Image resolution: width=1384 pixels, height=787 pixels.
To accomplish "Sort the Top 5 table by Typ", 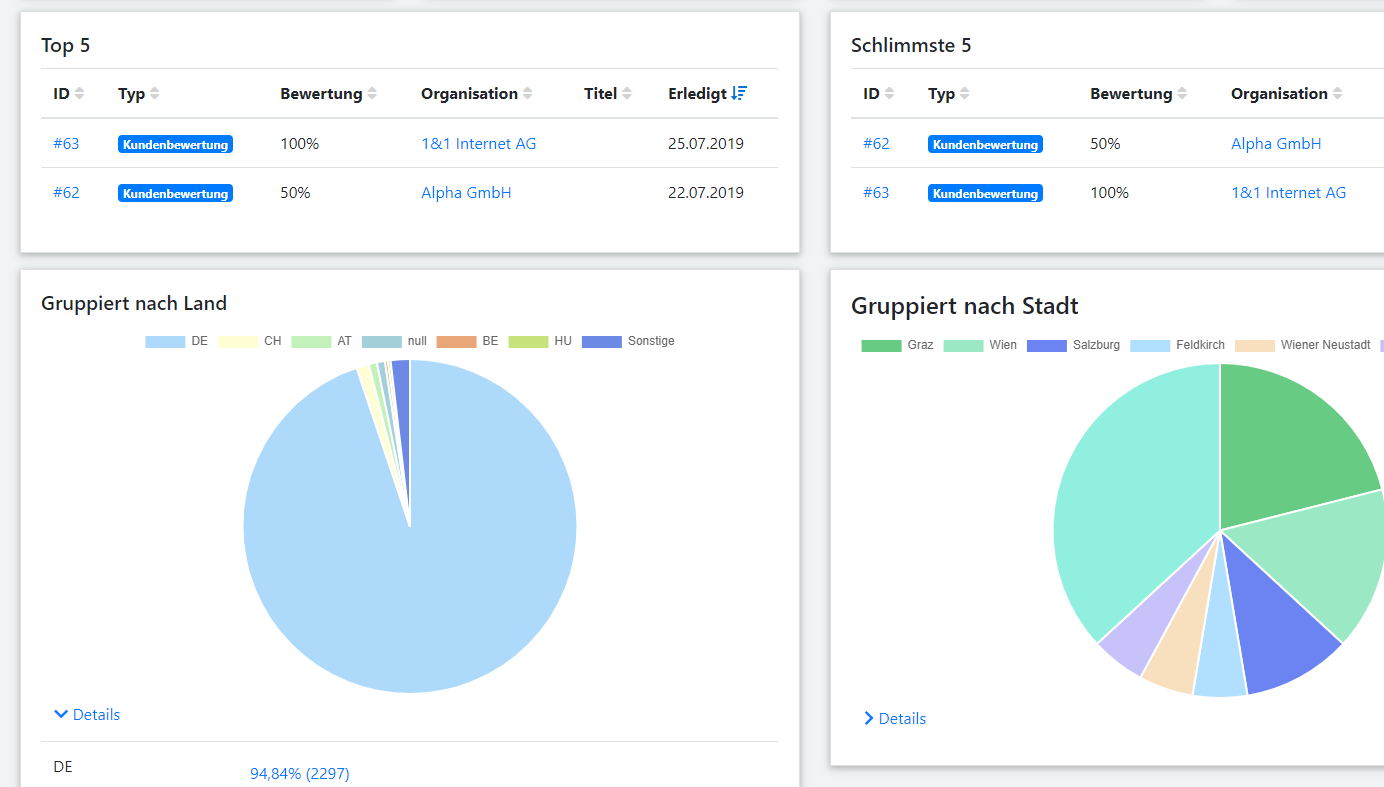I will (138, 94).
